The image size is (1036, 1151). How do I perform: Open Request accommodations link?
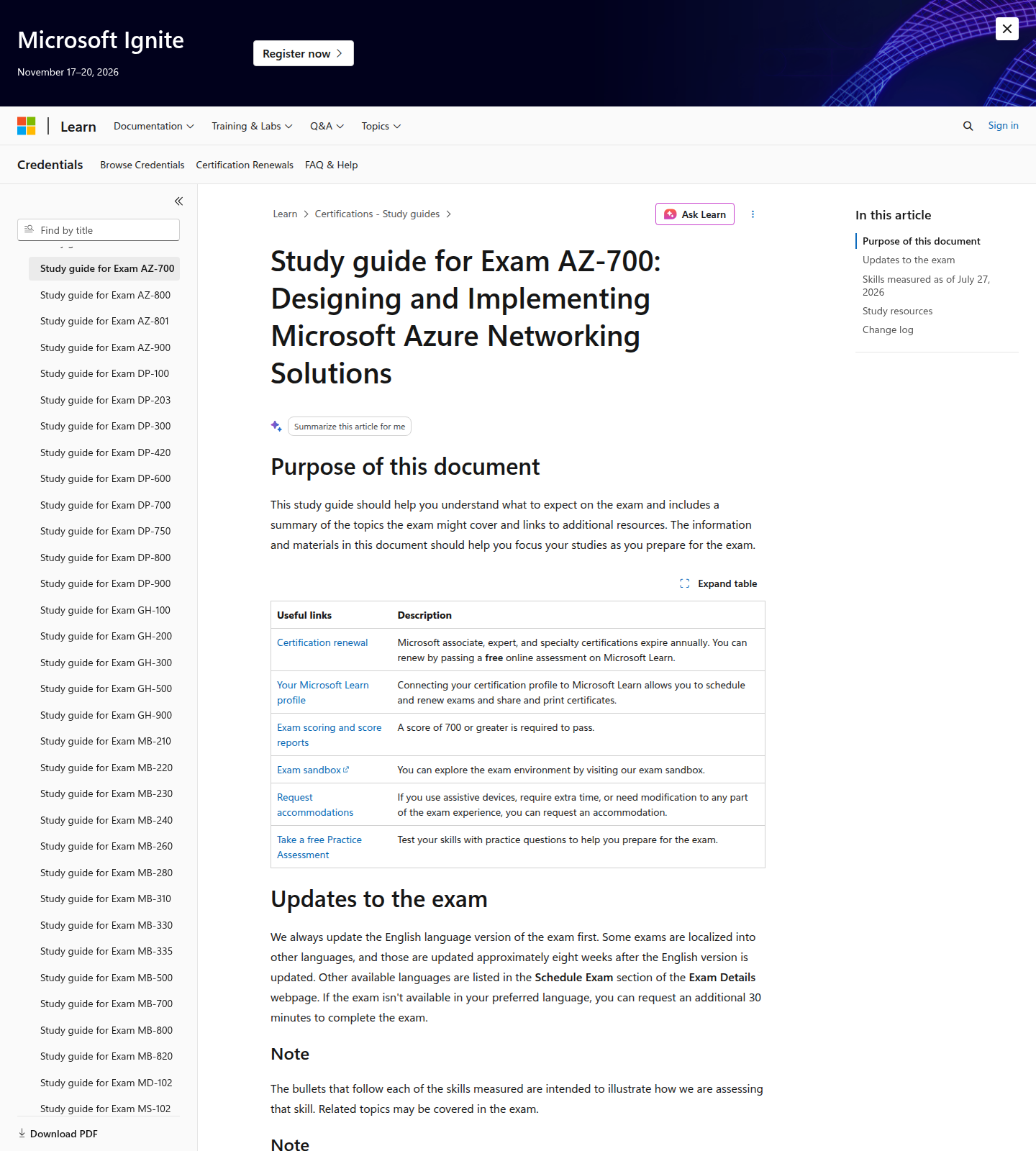(315, 804)
